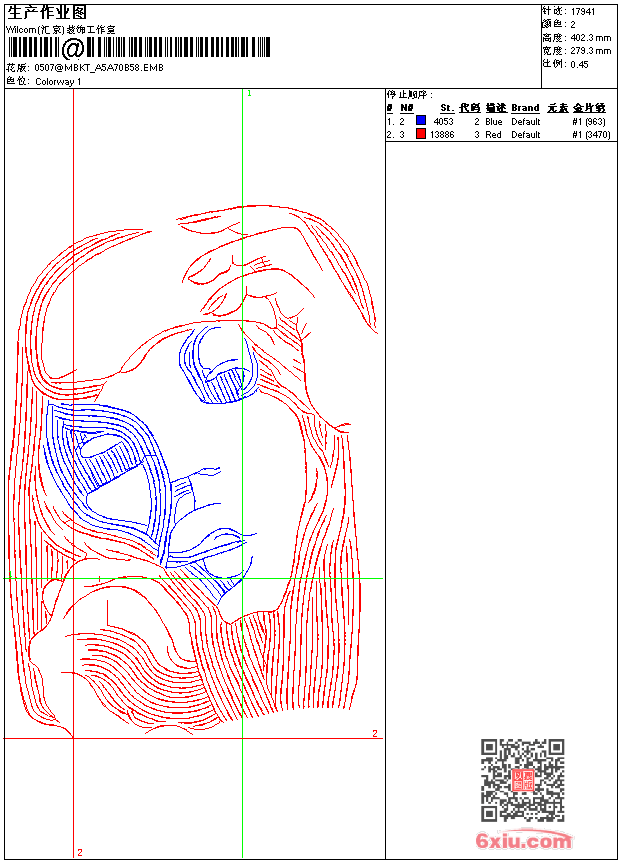Select the Colorway 1 value
This screenshot has width=620, height=860.
[x=58, y=81]
